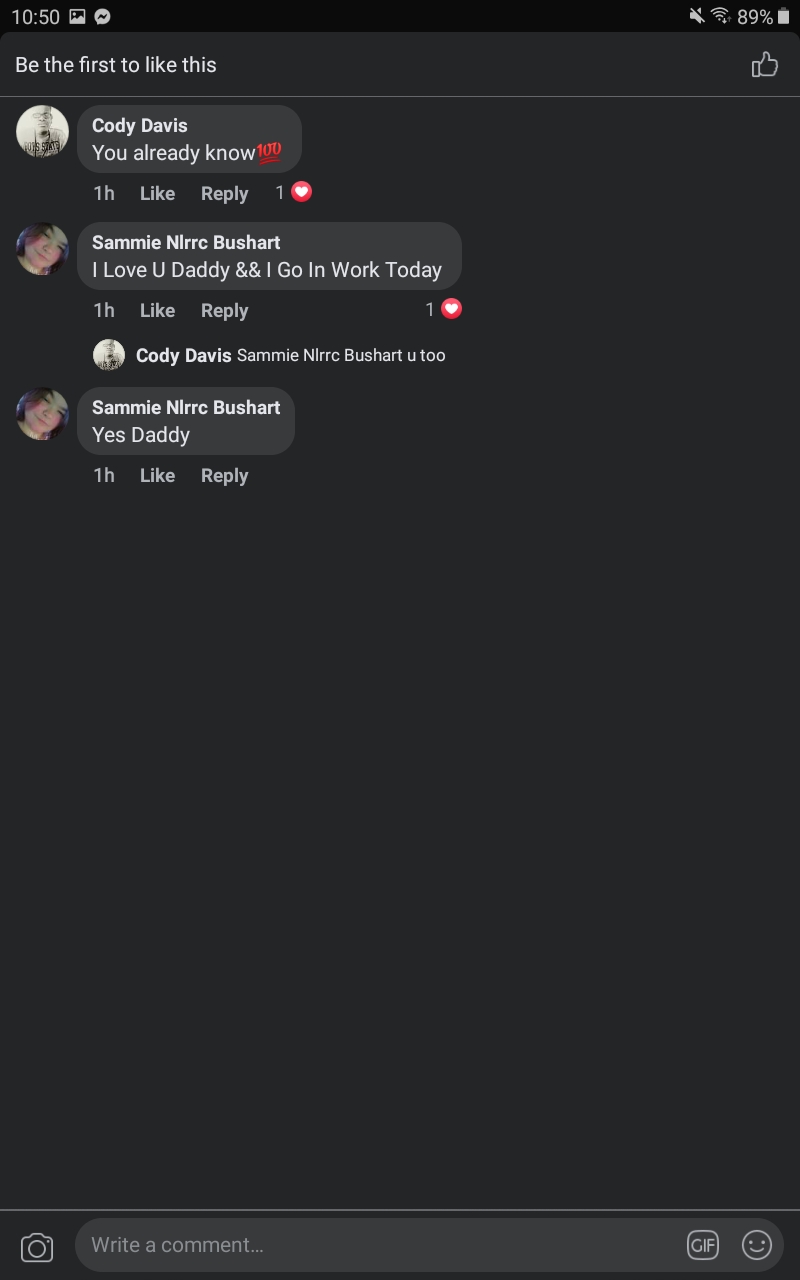Reply to Cody Davis's 'You already know' comment
800x1280 pixels.
pyautogui.click(x=224, y=194)
